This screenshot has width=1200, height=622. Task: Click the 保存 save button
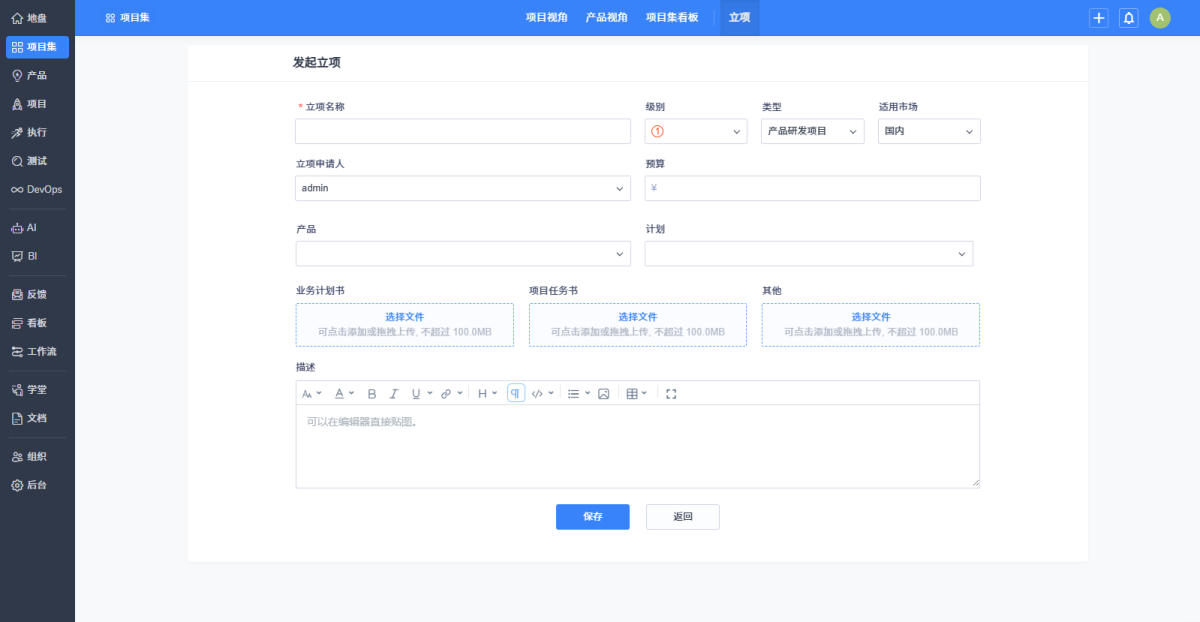click(592, 517)
